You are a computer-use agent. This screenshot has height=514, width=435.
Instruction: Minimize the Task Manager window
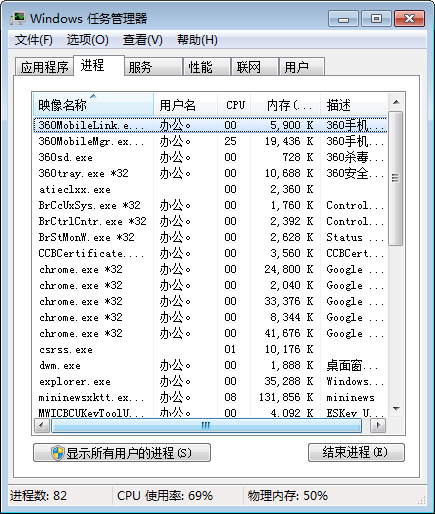coord(343,18)
